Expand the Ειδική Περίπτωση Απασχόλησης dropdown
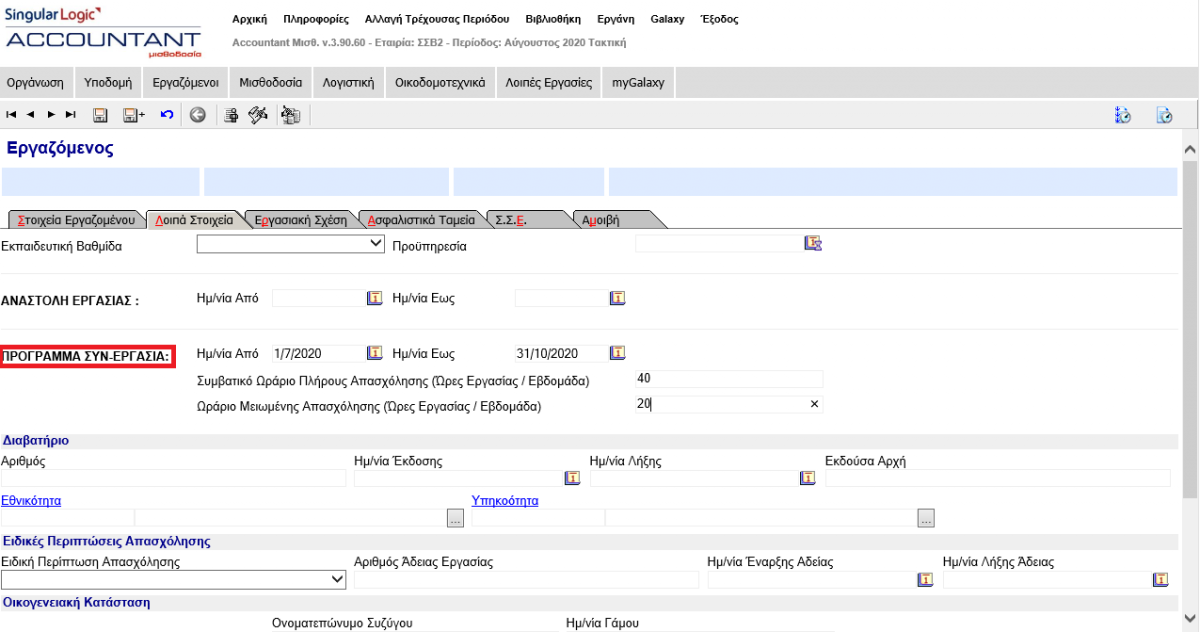The height and width of the screenshot is (632, 1200). tap(337, 579)
